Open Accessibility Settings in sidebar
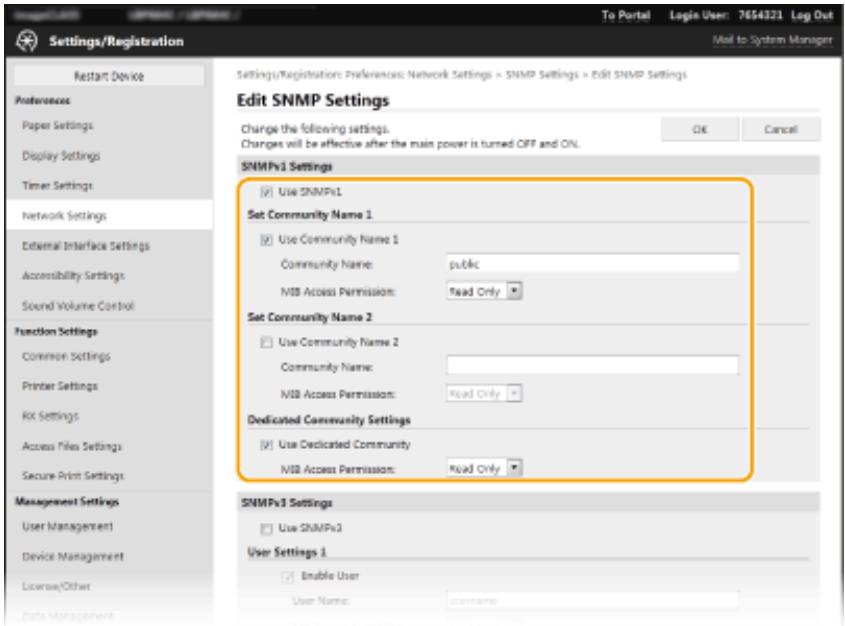 point(73,276)
